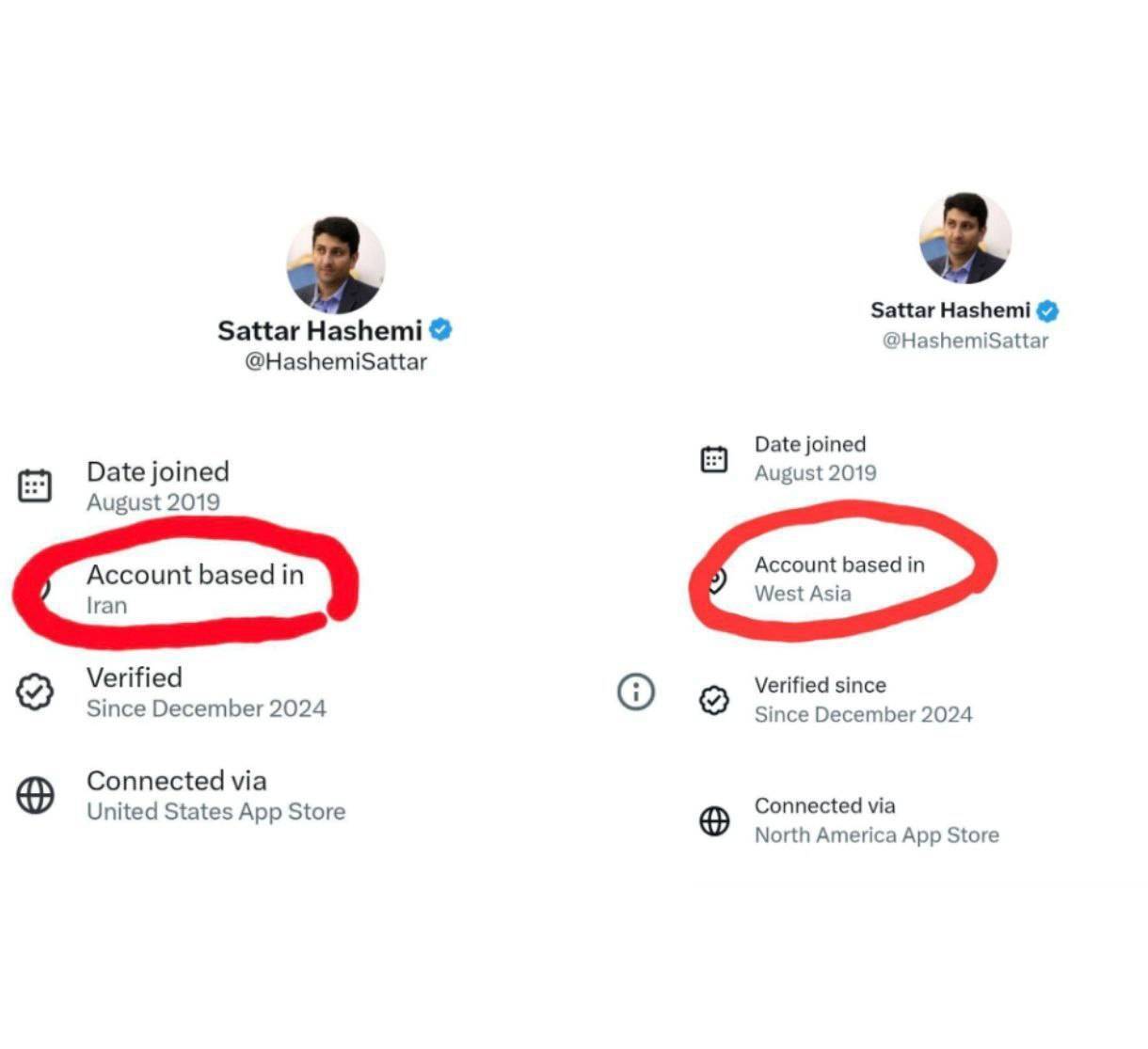Click blue verified badge after larger Sattar Hashemi name
Viewport: 1148px width, 1049px height.
coord(440,330)
